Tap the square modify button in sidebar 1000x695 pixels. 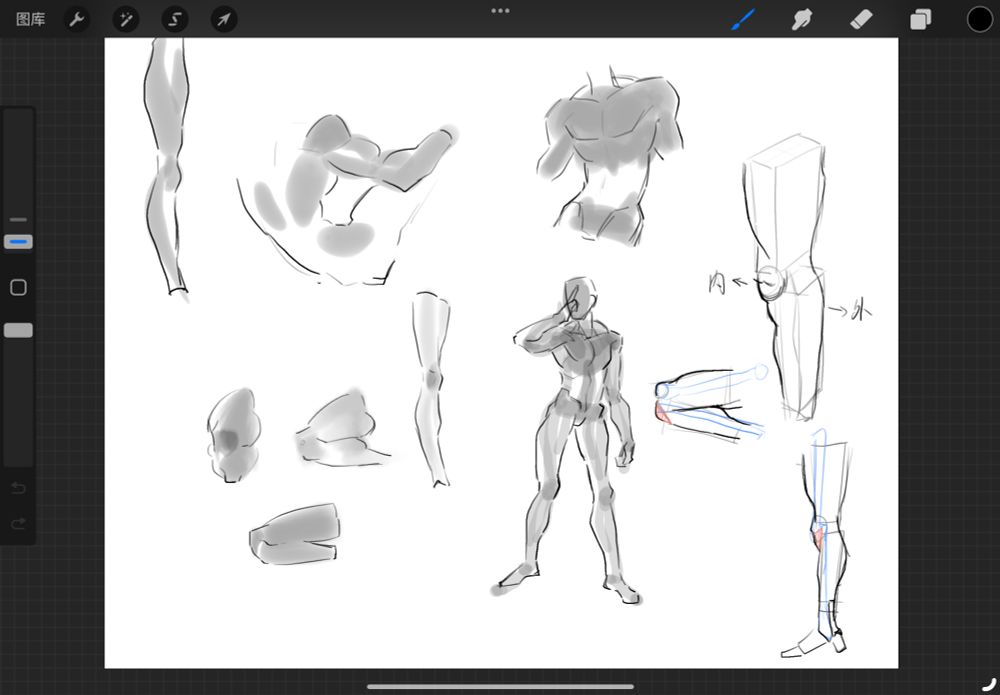click(18, 288)
